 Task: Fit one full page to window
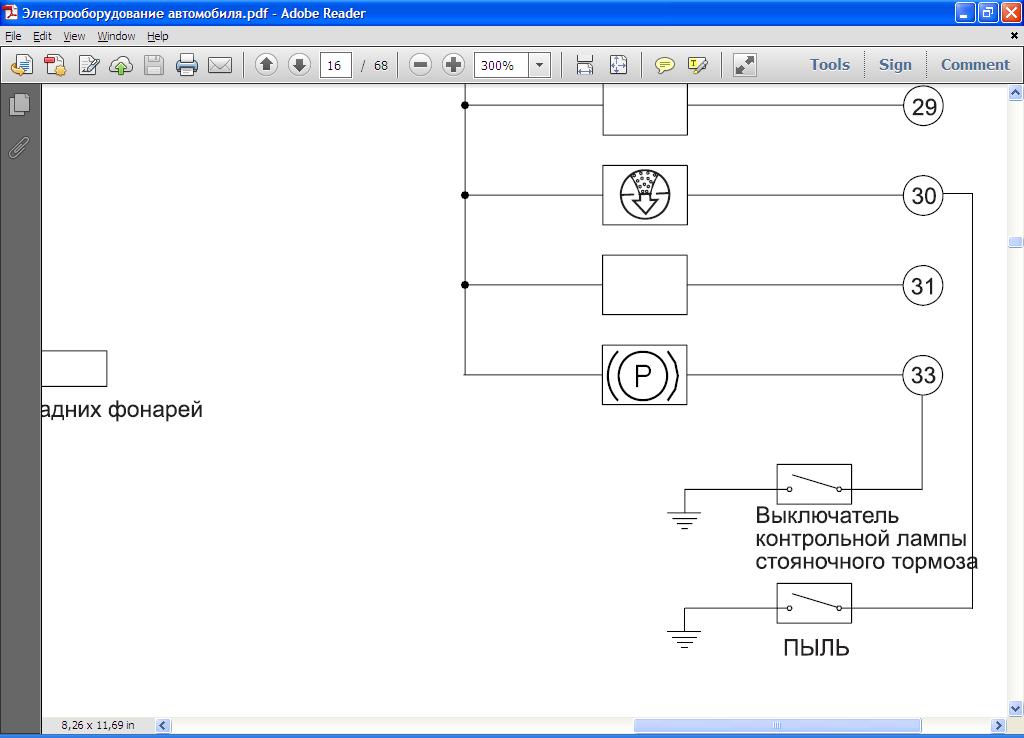point(618,65)
